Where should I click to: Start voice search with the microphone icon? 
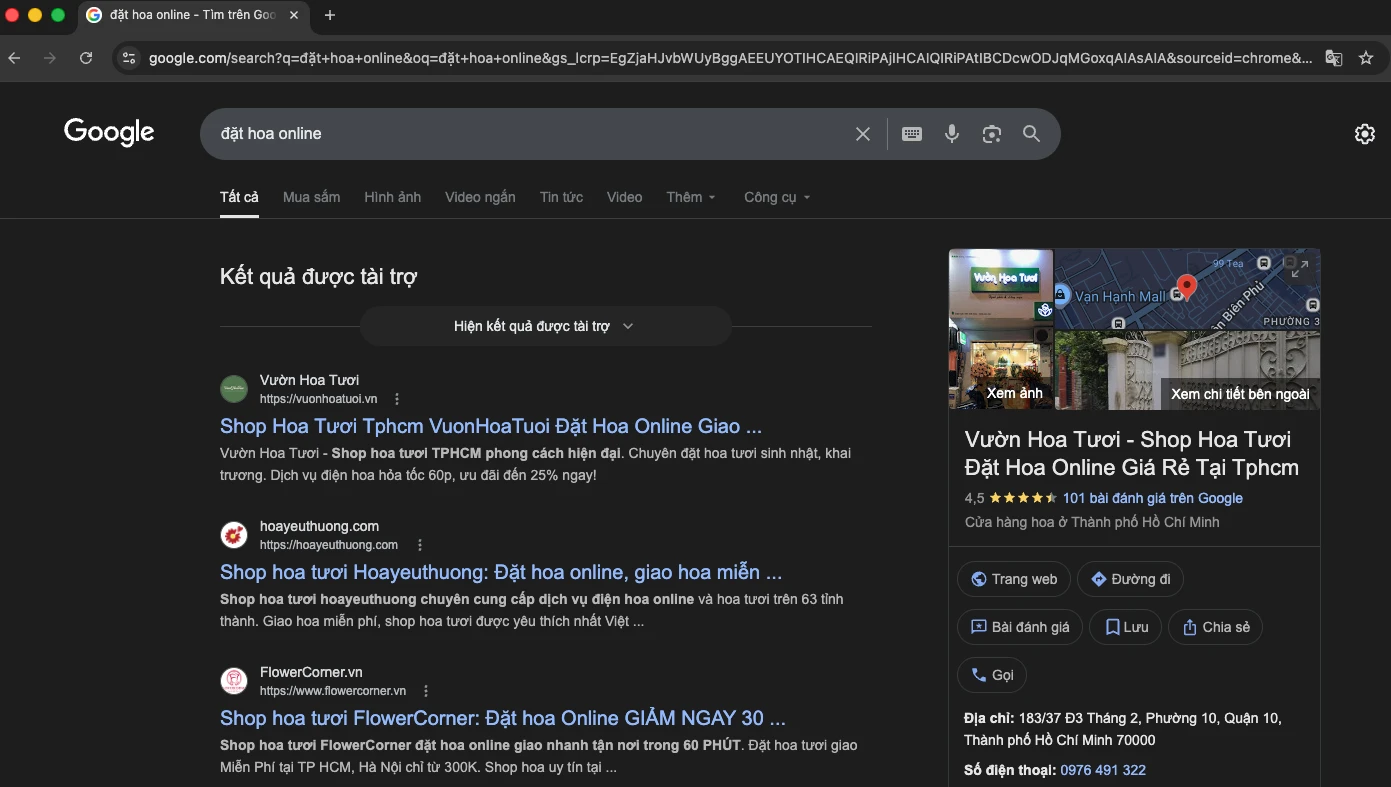952,134
